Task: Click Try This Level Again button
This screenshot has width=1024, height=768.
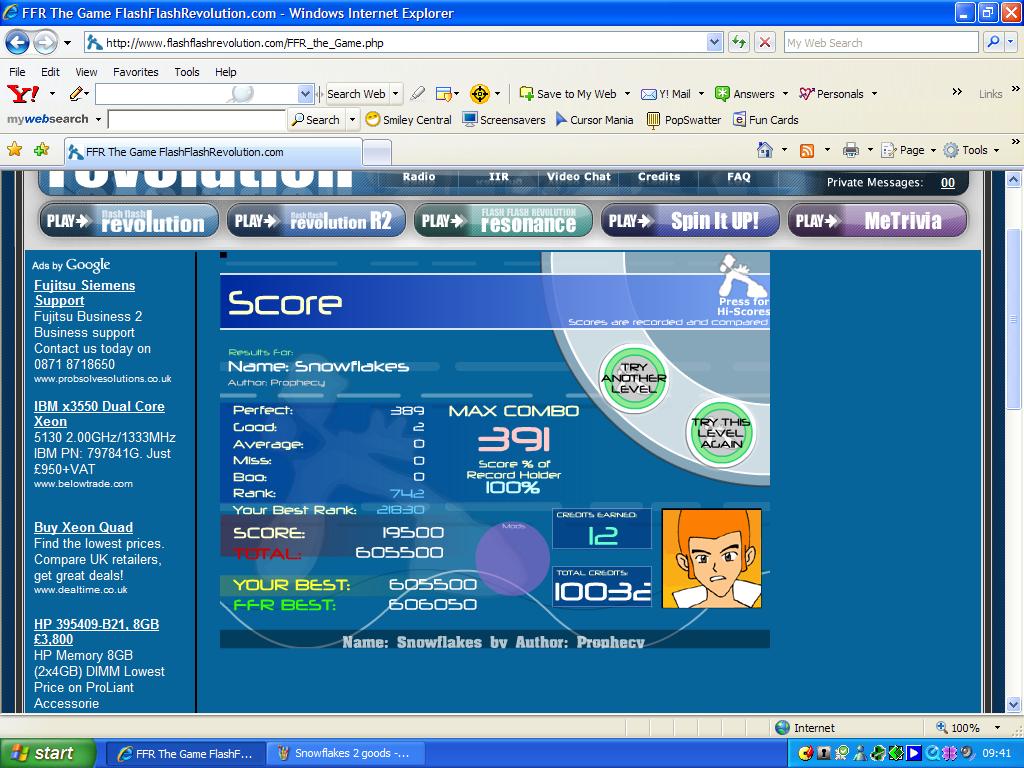Action: 721,433
